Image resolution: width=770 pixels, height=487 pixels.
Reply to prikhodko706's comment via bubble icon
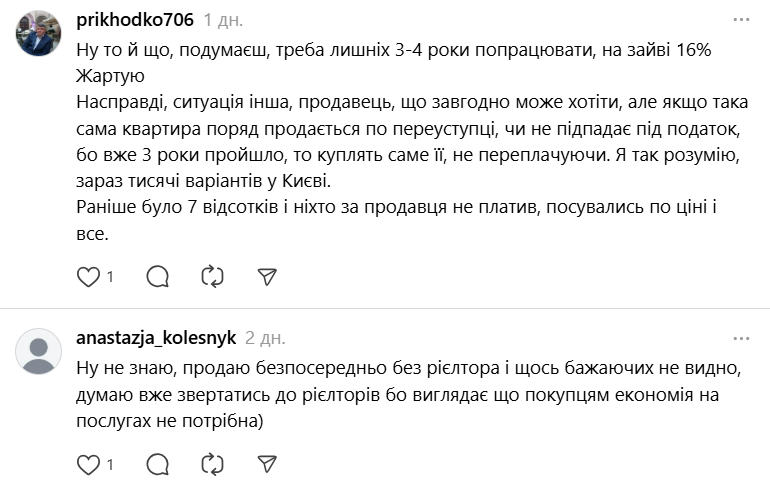pos(158,276)
